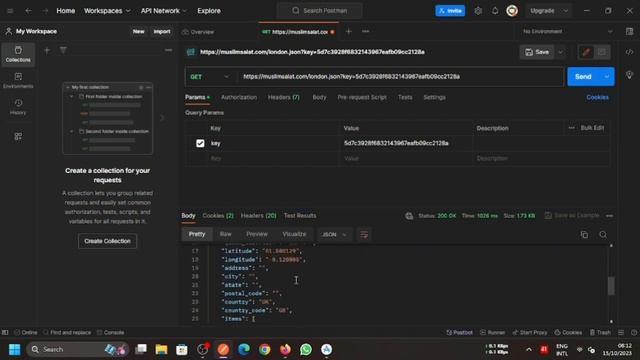Search within the response body
640x360 pixels.
(x=603, y=234)
